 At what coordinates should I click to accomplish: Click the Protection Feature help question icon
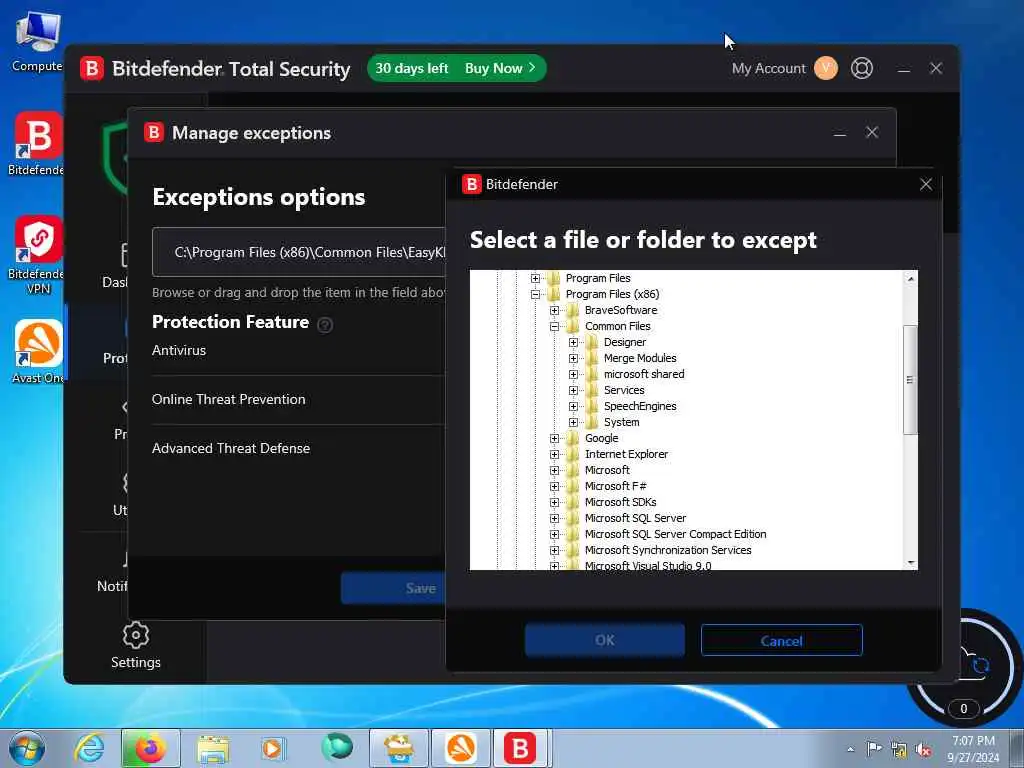tap(325, 324)
